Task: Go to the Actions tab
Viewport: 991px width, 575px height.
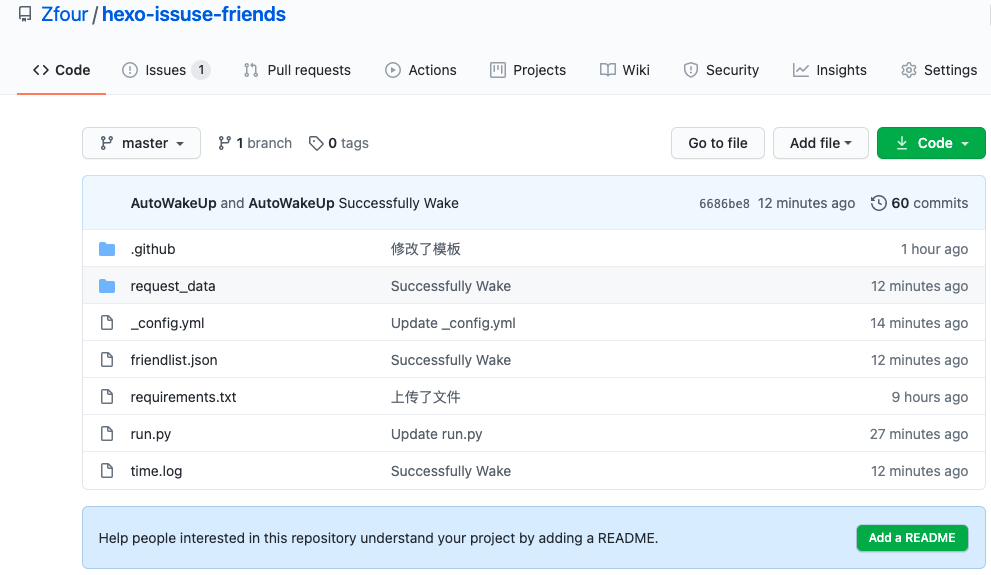Action: [x=421, y=70]
